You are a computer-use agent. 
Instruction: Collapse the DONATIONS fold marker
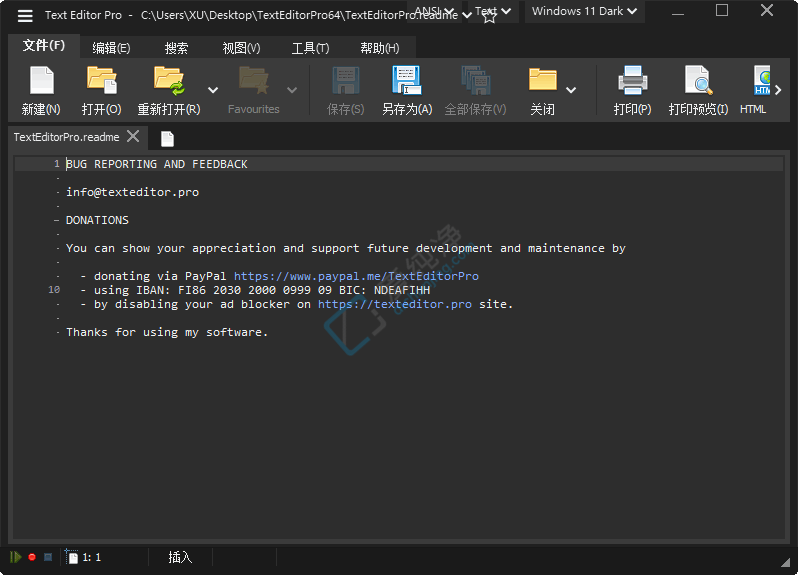click(x=56, y=220)
